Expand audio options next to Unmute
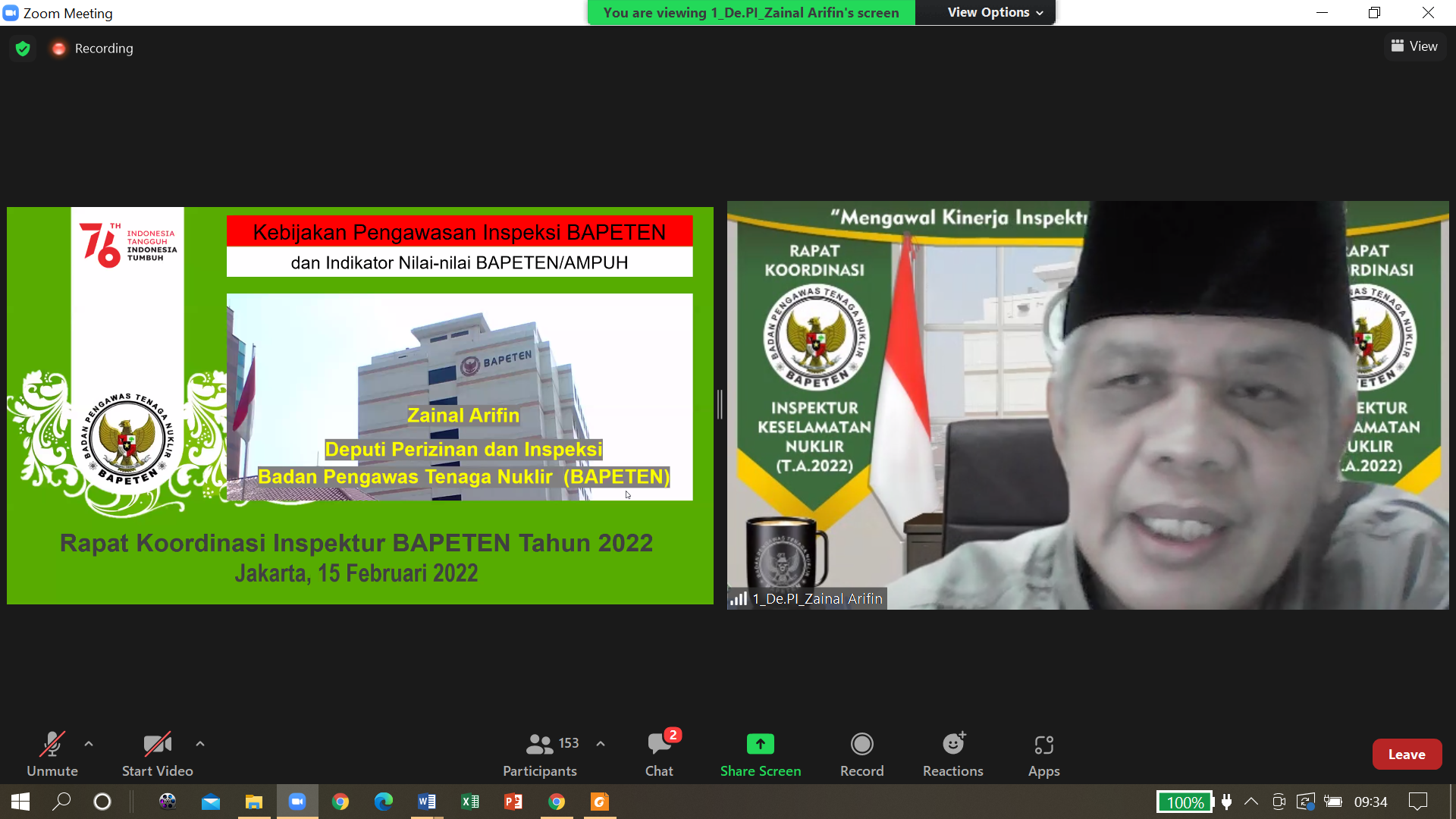The image size is (1456, 819). [89, 744]
